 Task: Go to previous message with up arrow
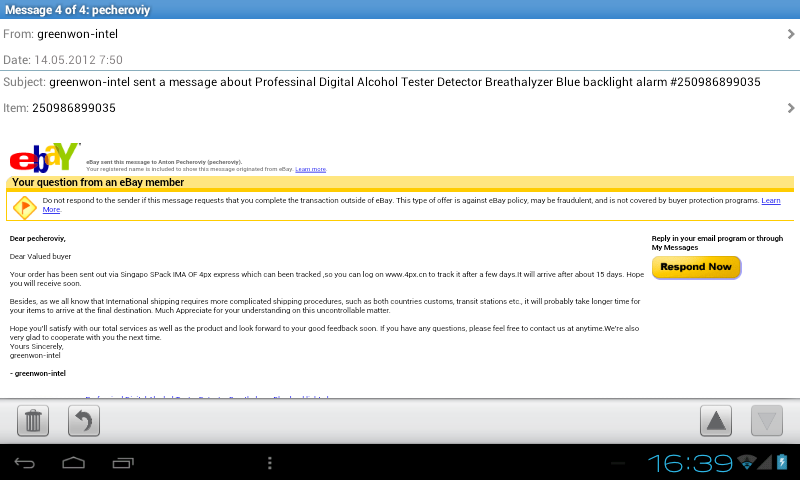(x=716, y=421)
